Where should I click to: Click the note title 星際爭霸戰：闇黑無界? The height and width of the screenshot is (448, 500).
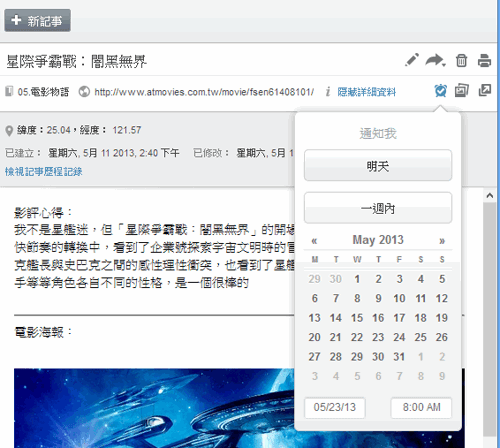[76, 61]
